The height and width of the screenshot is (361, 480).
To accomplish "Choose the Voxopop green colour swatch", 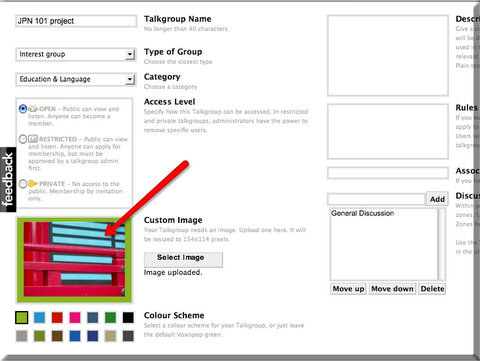I will coord(22,318).
